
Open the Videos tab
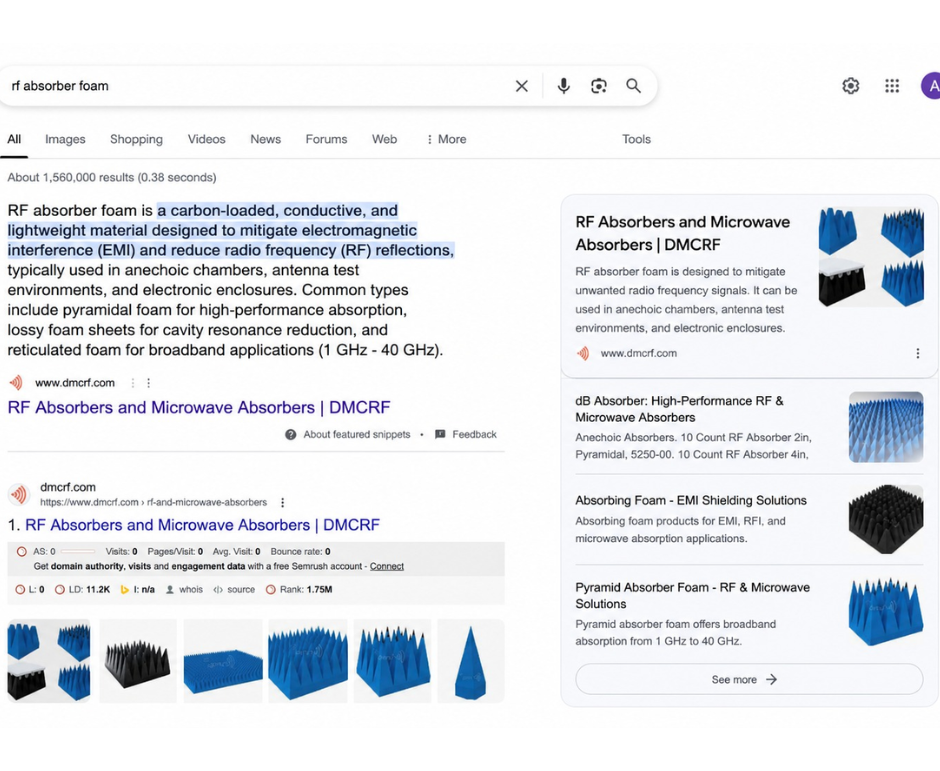click(206, 139)
